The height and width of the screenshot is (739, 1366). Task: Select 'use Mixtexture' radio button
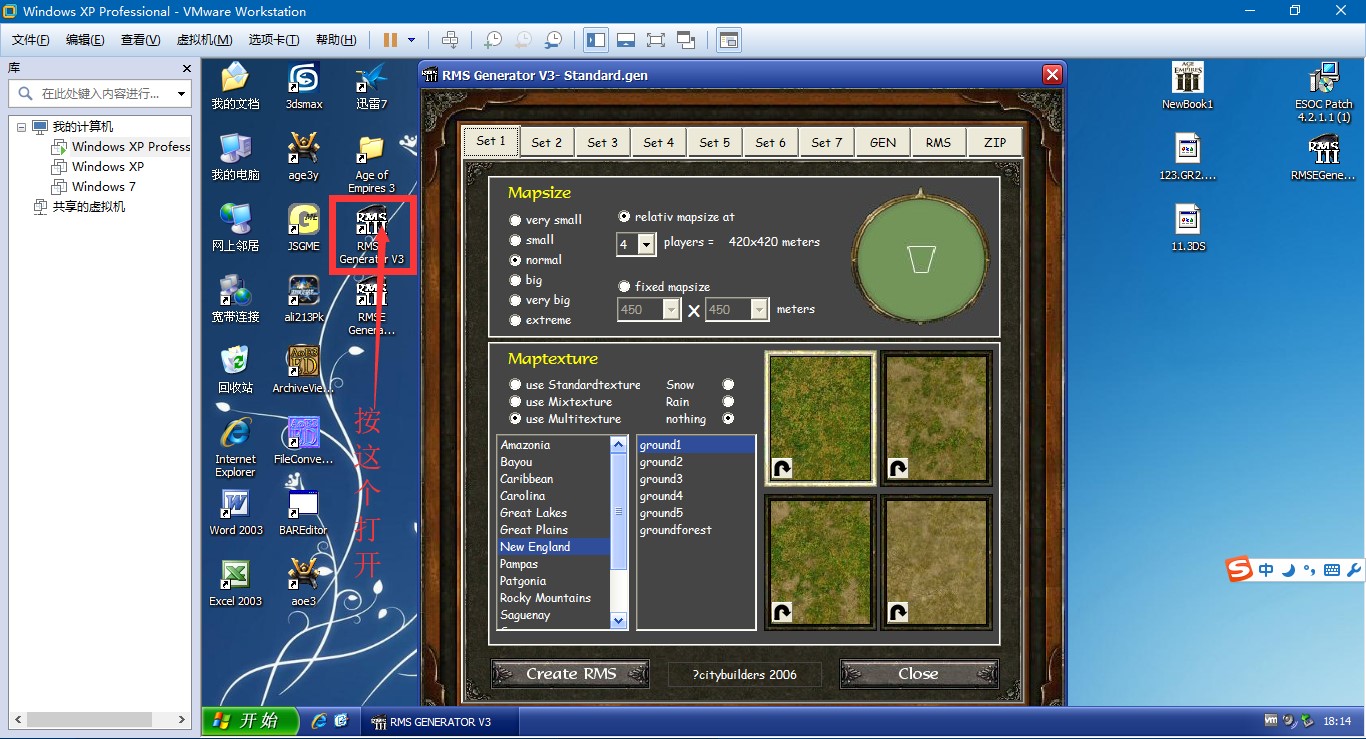pyautogui.click(x=515, y=401)
